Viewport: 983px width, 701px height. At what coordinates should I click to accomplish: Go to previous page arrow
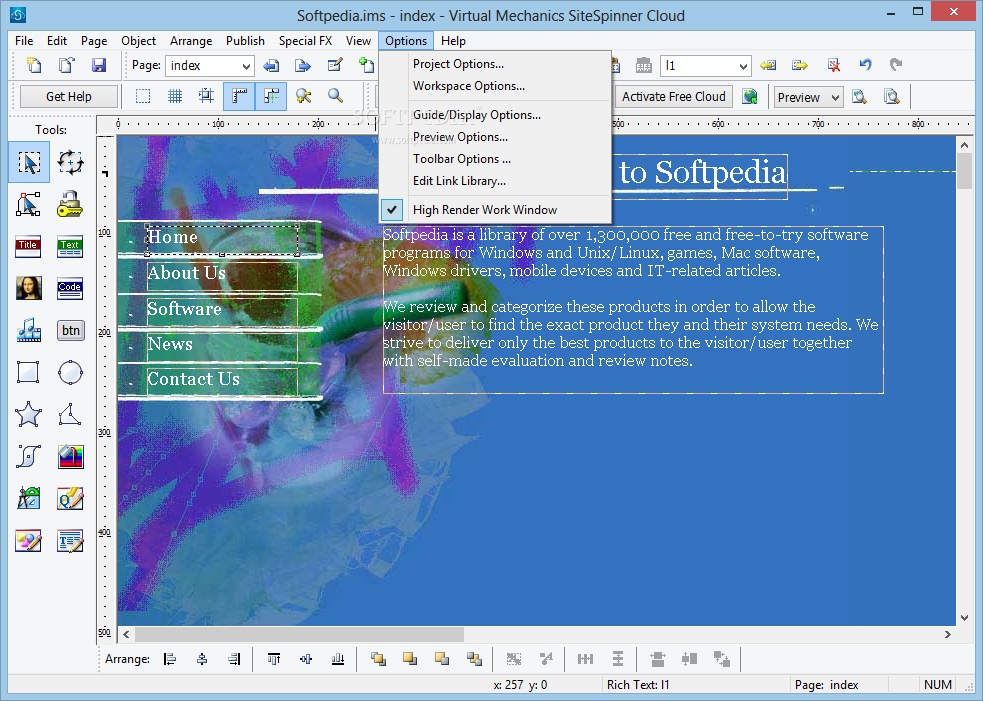pyautogui.click(x=271, y=65)
